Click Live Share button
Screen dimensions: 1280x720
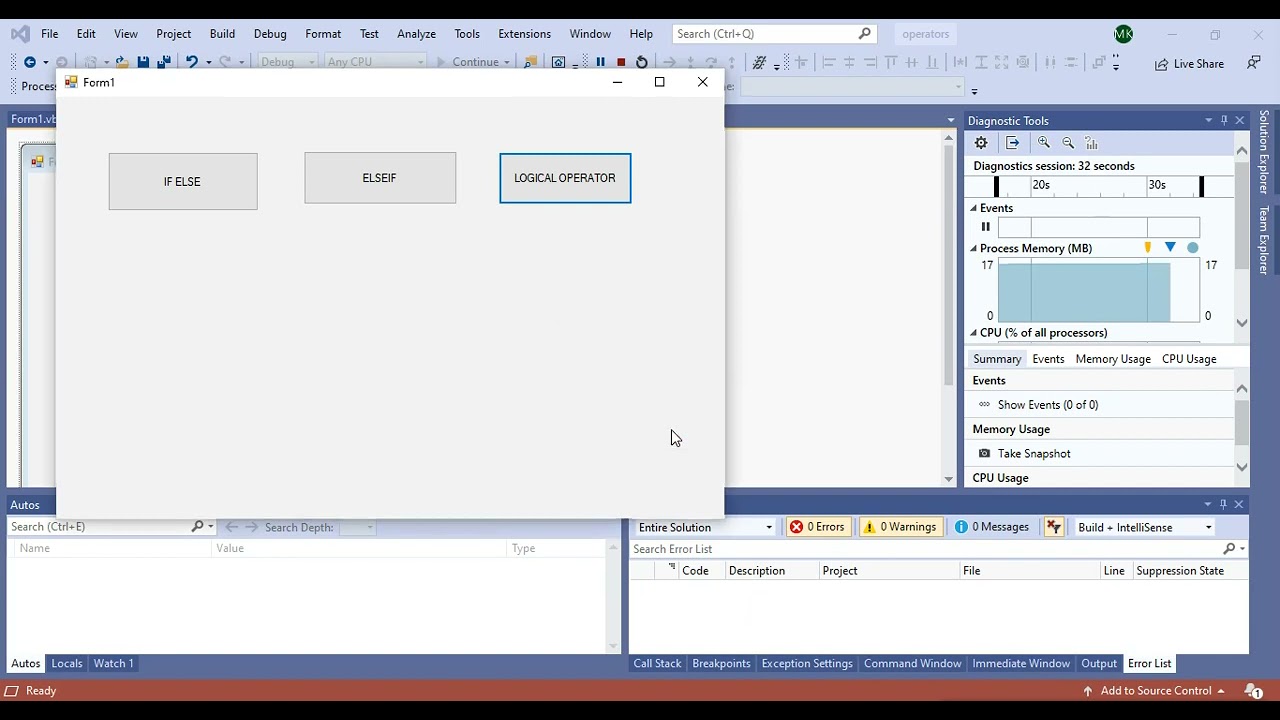pos(1189,63)
